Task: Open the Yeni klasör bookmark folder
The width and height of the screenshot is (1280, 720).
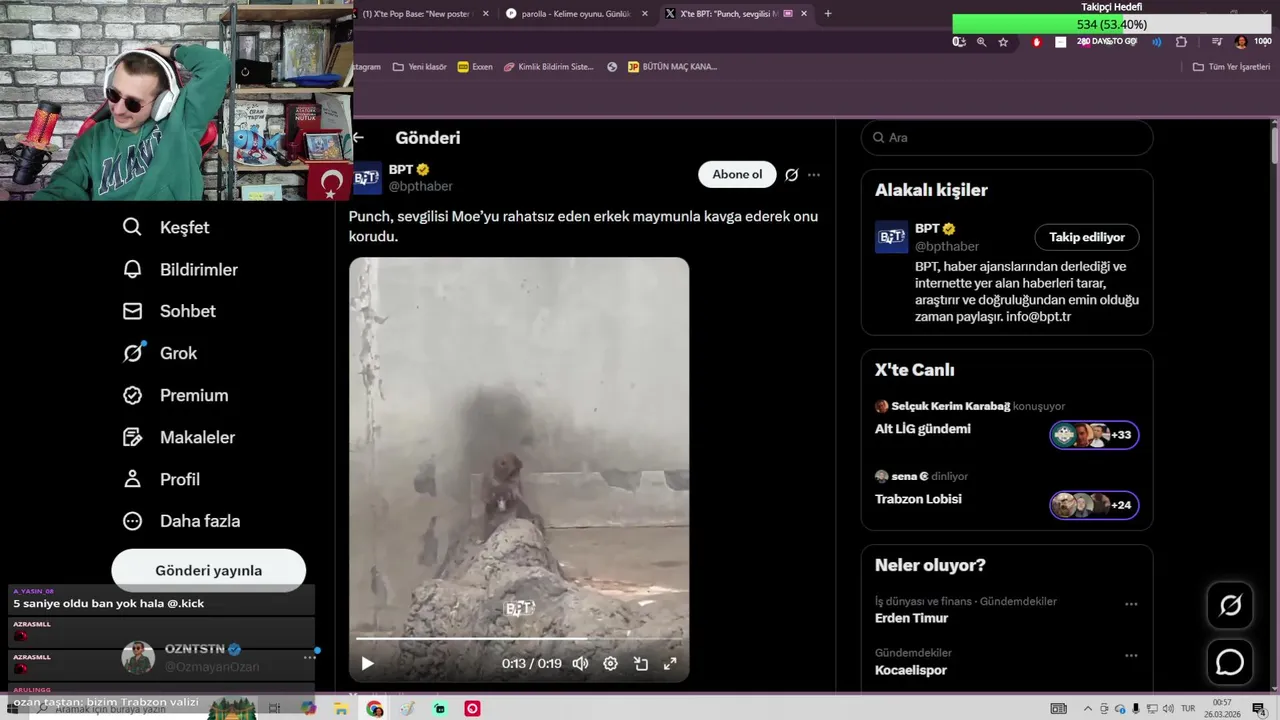Action: [x=419, y=67]
